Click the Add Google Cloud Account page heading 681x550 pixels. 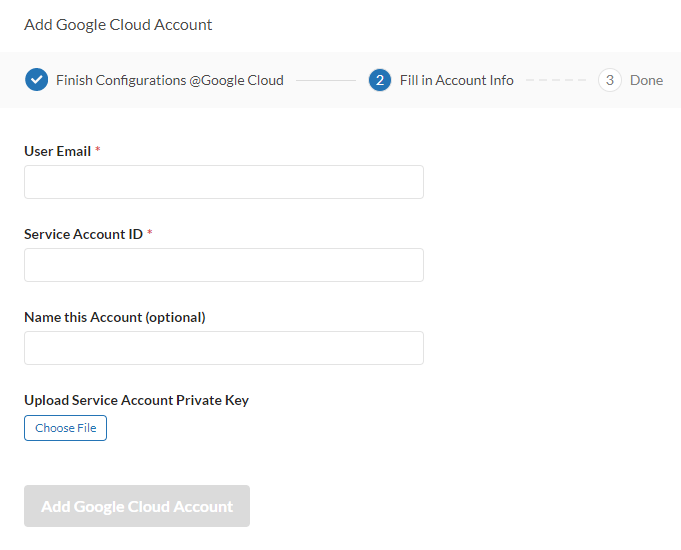click(x=118, y=24)
